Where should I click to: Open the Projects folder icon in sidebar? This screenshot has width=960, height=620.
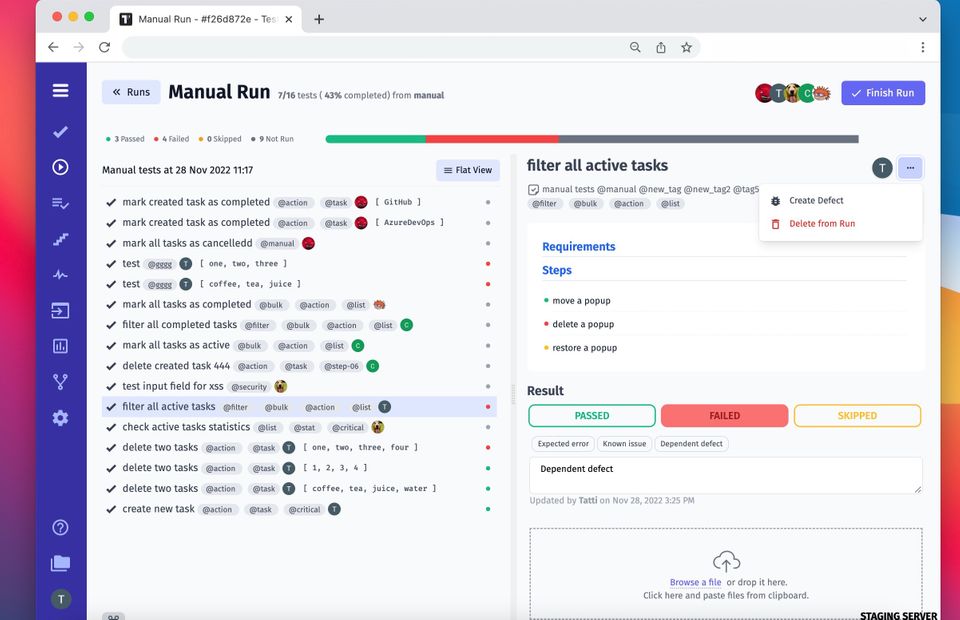coord(60,563)
